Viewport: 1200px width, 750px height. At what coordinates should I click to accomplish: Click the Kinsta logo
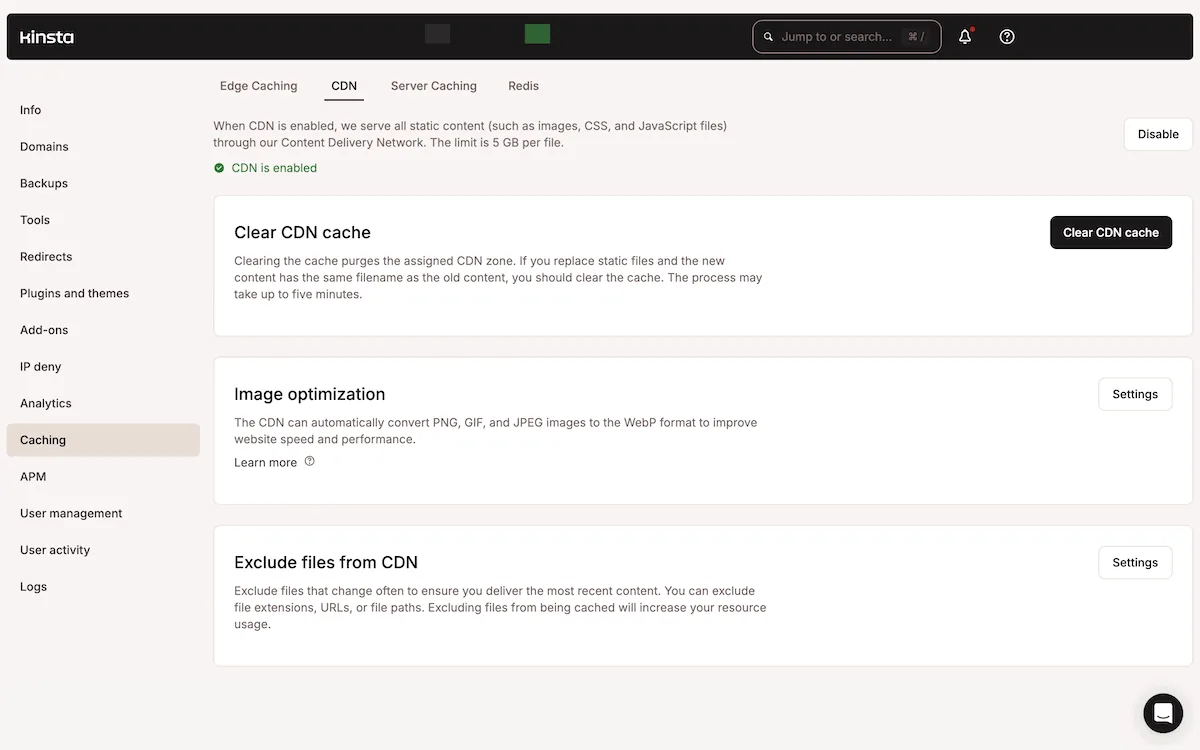pyautogui.click(x=46, y=37)
